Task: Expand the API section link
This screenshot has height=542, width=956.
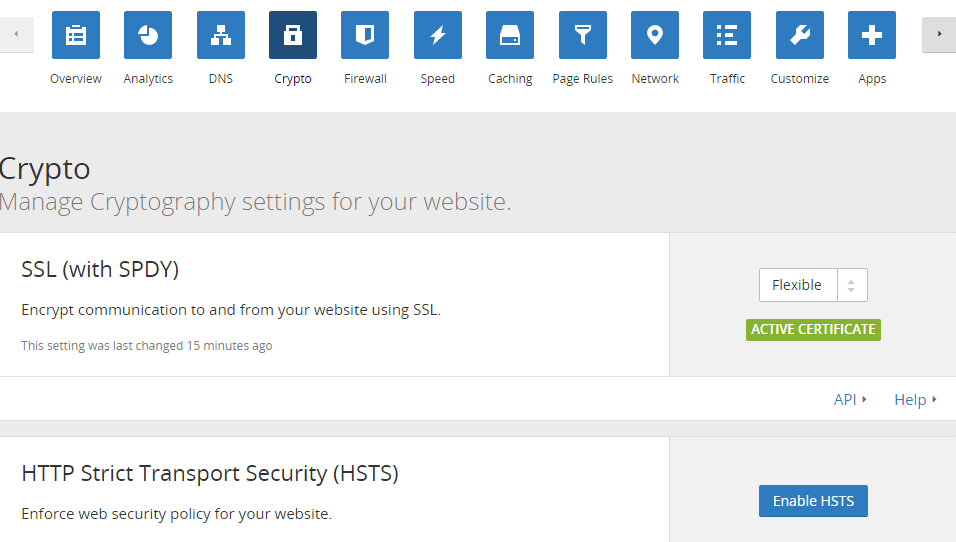Action: pos(850,399)
